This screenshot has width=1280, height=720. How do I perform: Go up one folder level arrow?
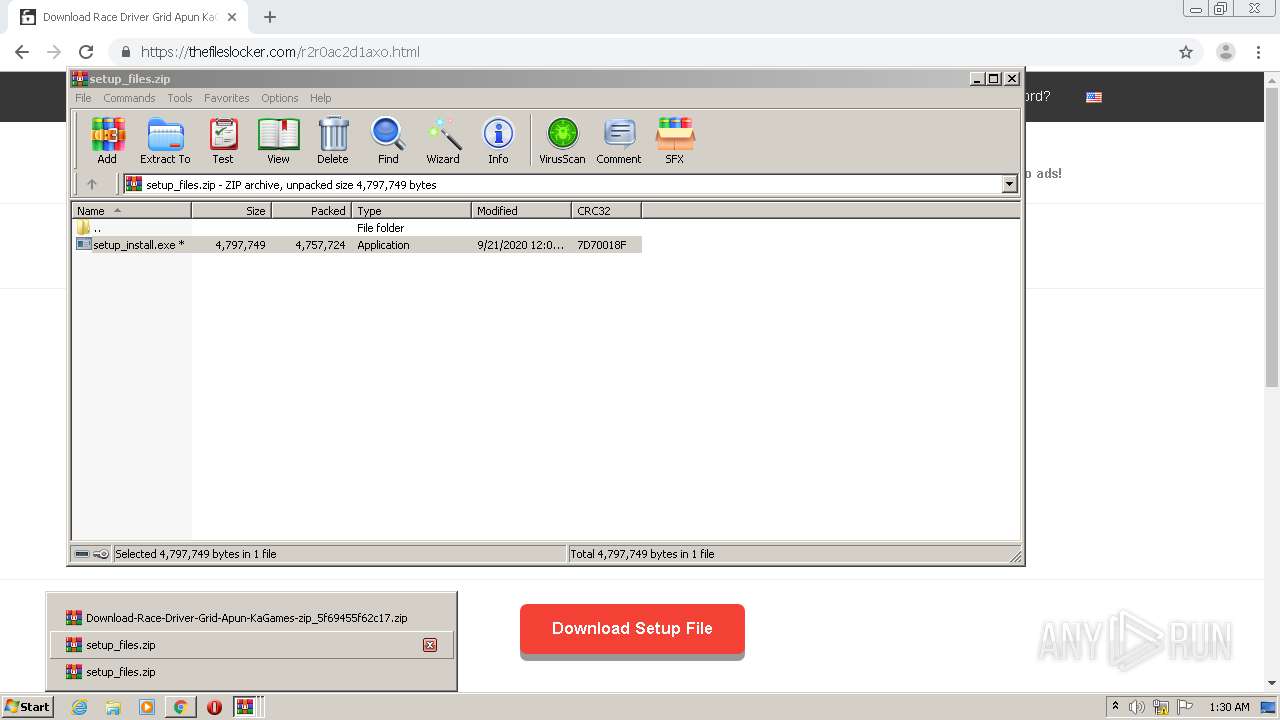click(x=92, y=184)
